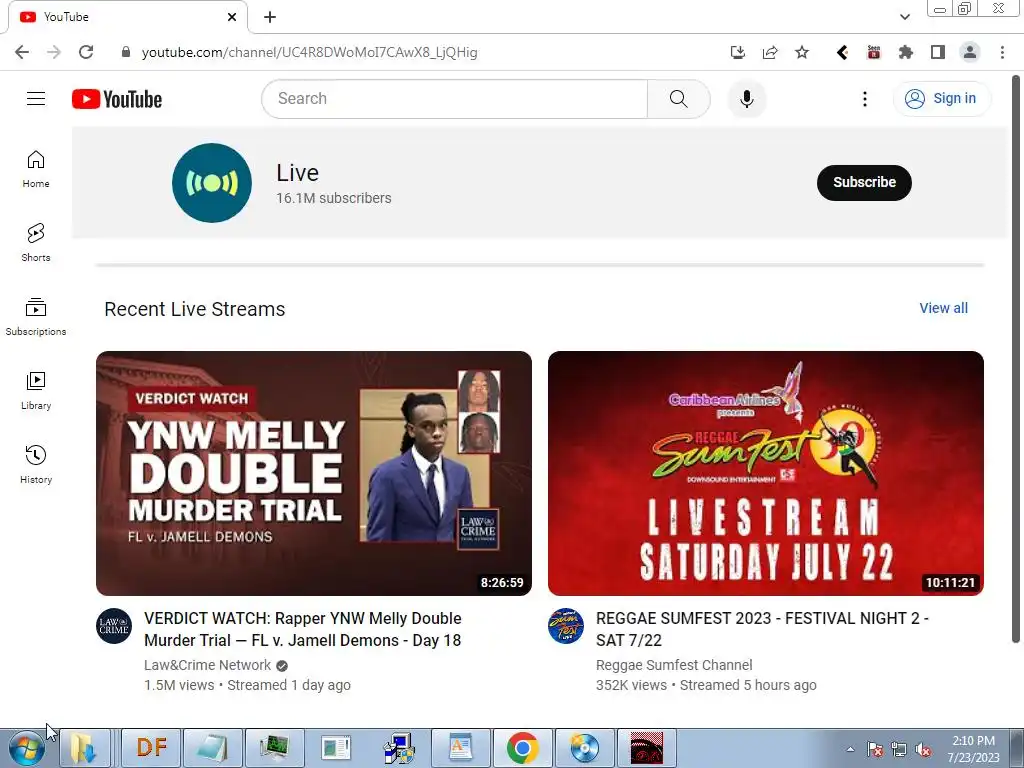Click Law&Crime Network channel avatar

[114, 626]
